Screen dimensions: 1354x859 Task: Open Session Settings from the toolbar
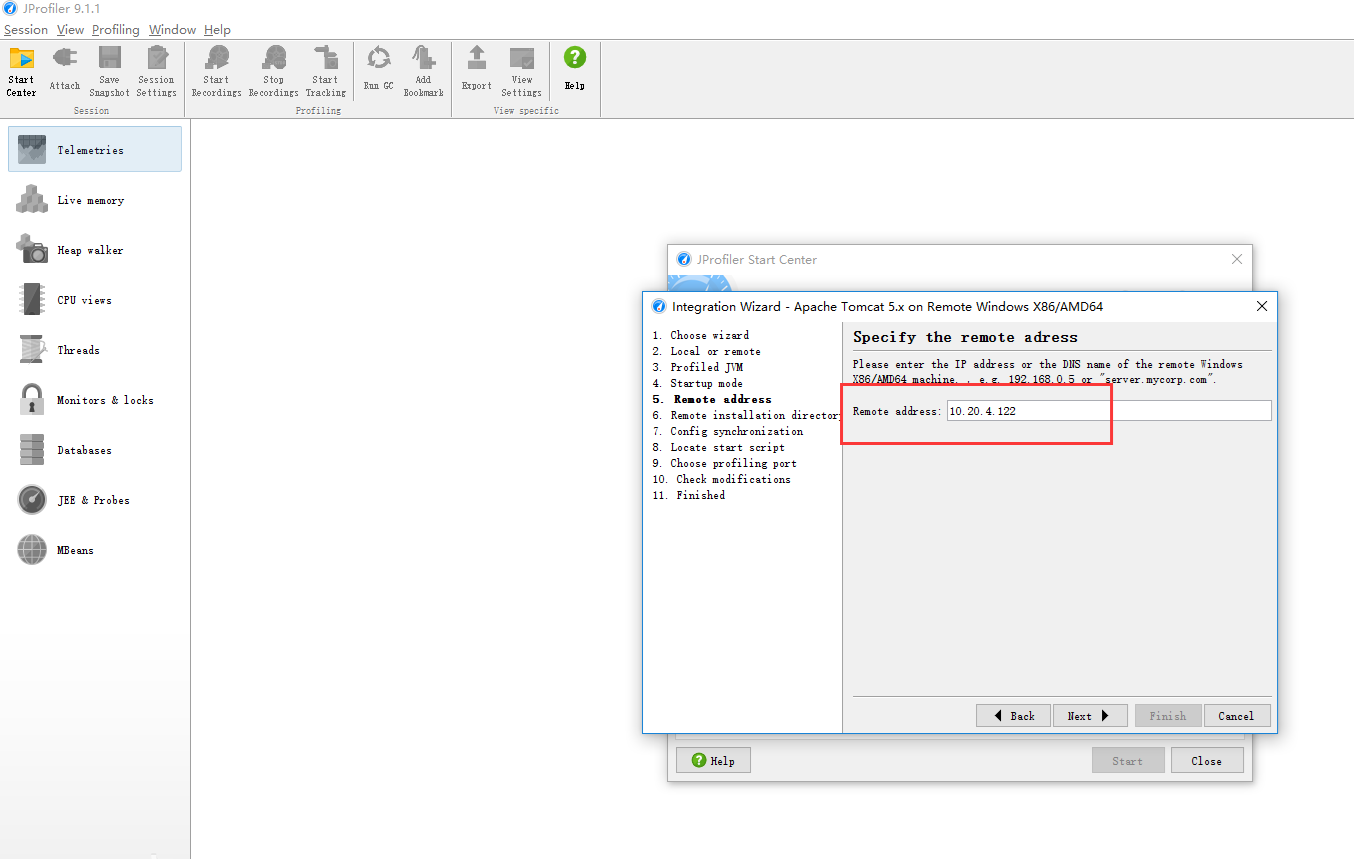tap(156, 71)
